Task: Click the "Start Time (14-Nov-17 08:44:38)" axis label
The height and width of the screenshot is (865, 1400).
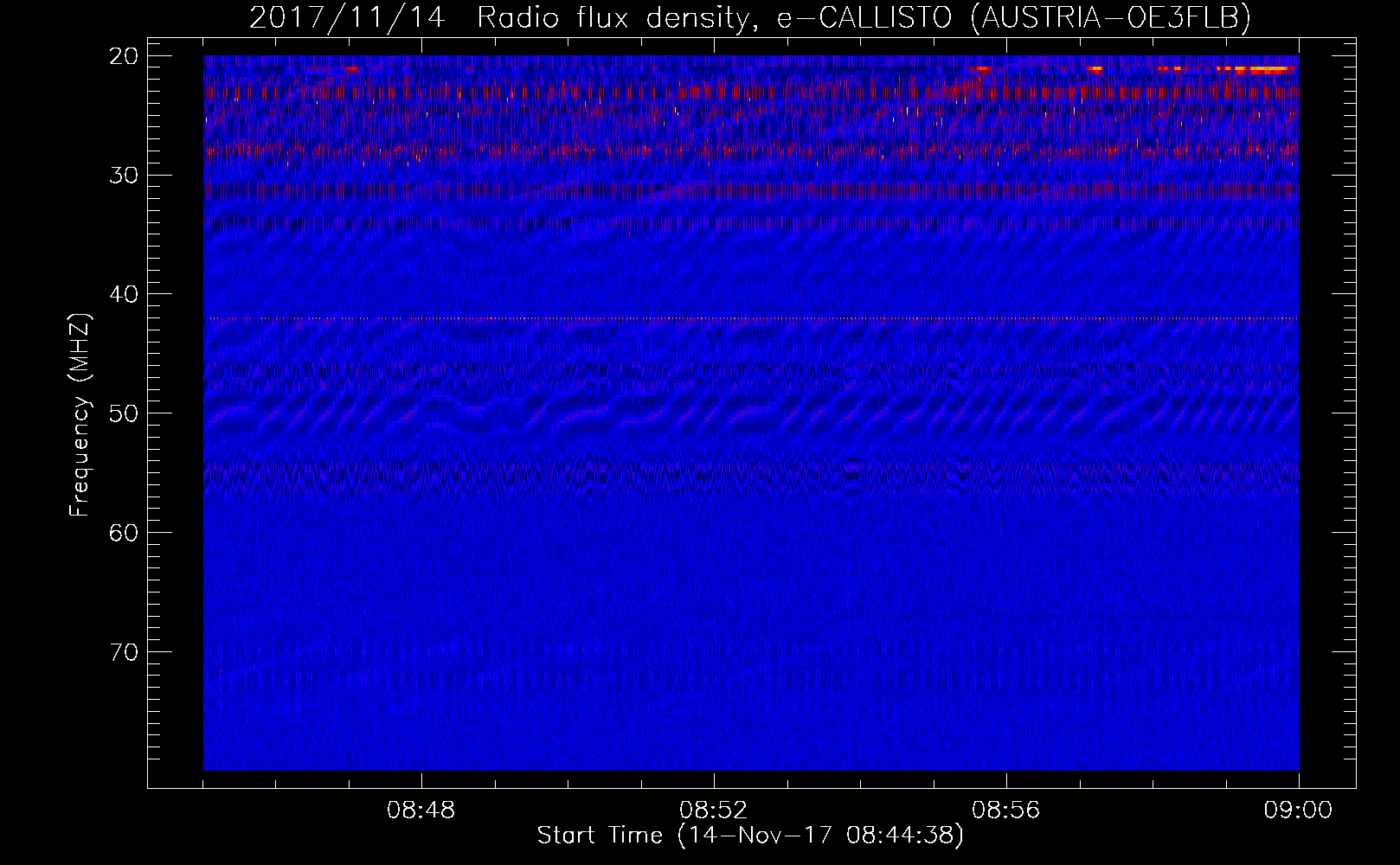Action: tap(750, 836)
